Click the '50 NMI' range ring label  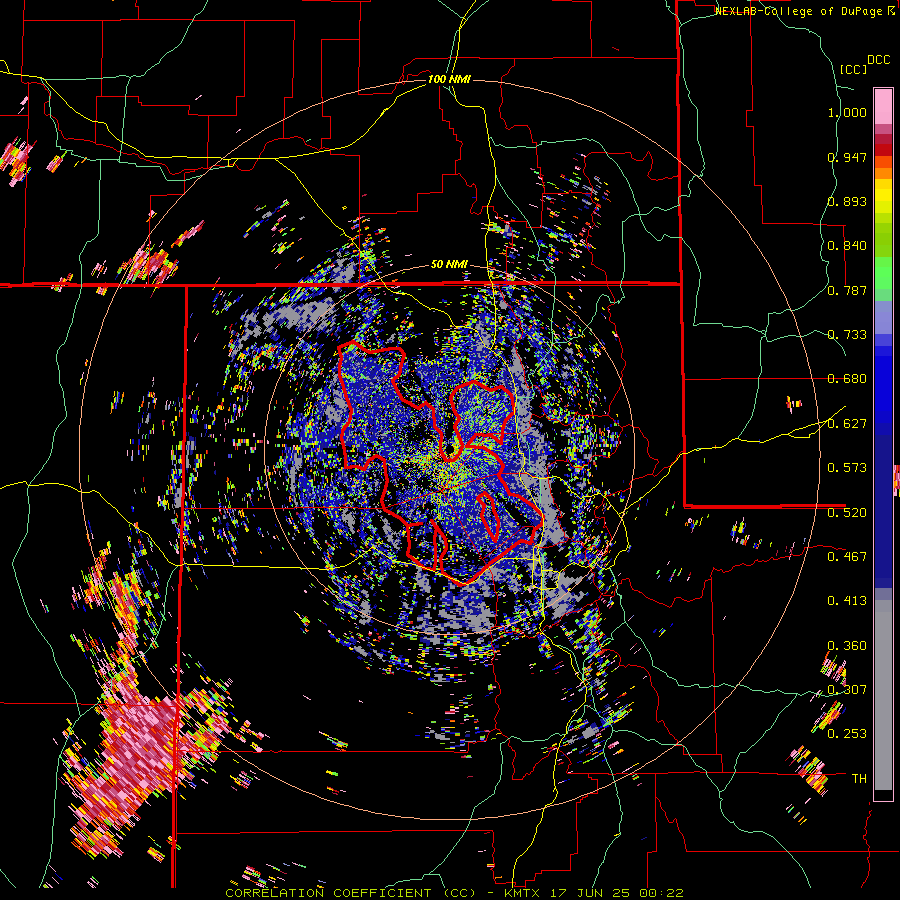click(449, 264)
